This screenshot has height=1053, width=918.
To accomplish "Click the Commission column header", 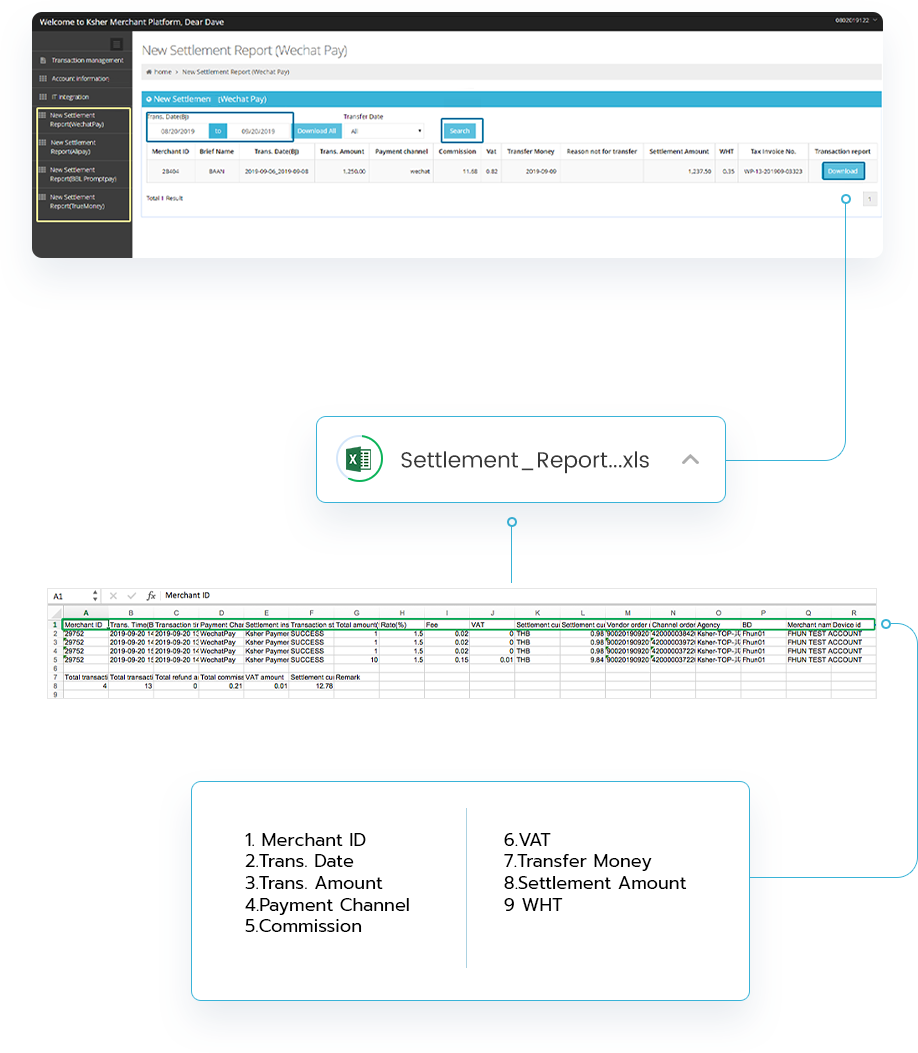I will [x=457, y=152].
